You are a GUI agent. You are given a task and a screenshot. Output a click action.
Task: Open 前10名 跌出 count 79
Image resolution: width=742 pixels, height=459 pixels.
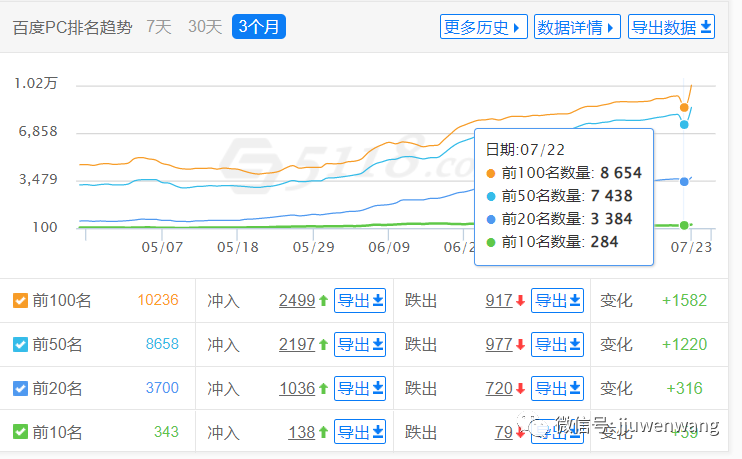point(504,432)
